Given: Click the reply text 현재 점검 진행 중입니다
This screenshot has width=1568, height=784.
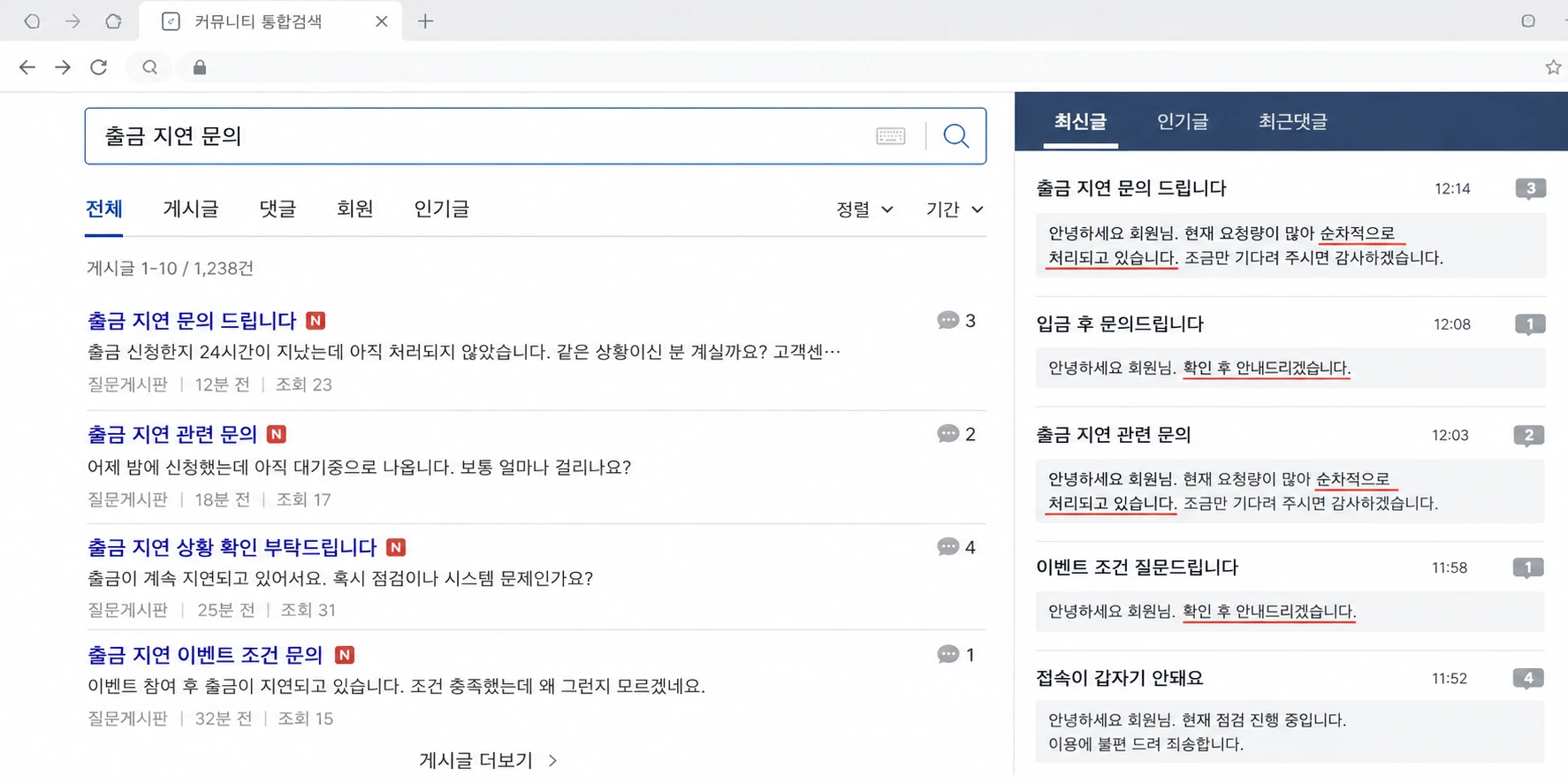Looking at the screenshot, I should pyautogui.click(x=1265, y=719).
